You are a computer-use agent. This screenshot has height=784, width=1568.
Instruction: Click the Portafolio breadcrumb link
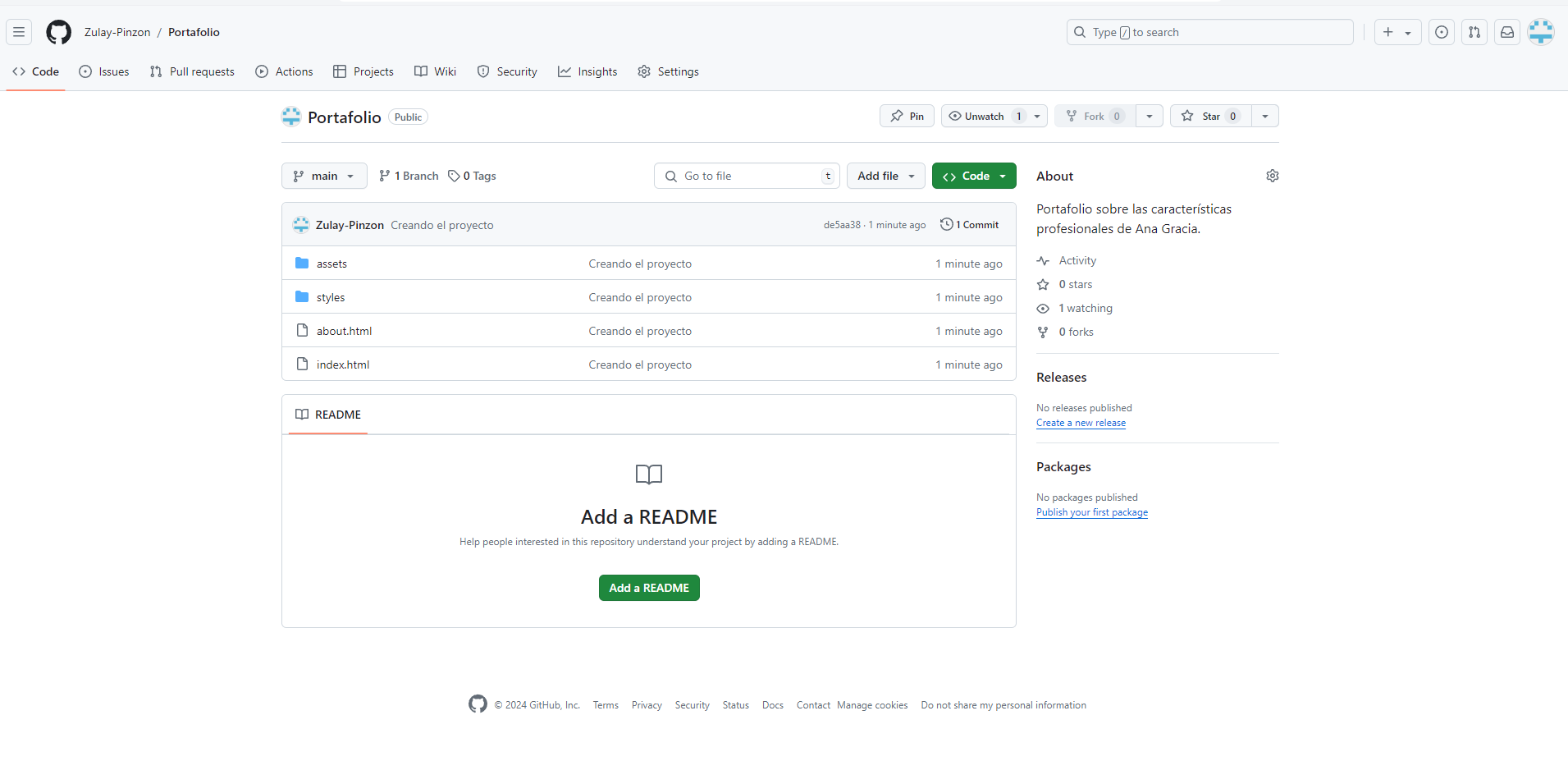tap(194, 32)
